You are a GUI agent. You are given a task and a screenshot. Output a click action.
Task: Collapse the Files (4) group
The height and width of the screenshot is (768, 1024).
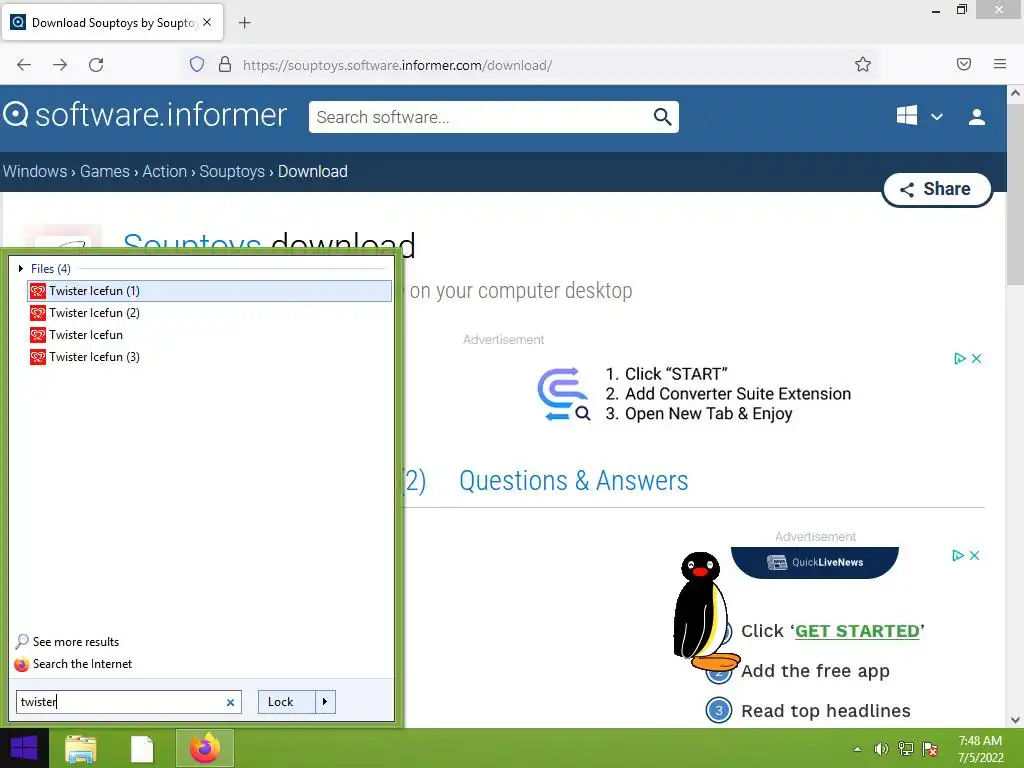[x=21, y=268]
